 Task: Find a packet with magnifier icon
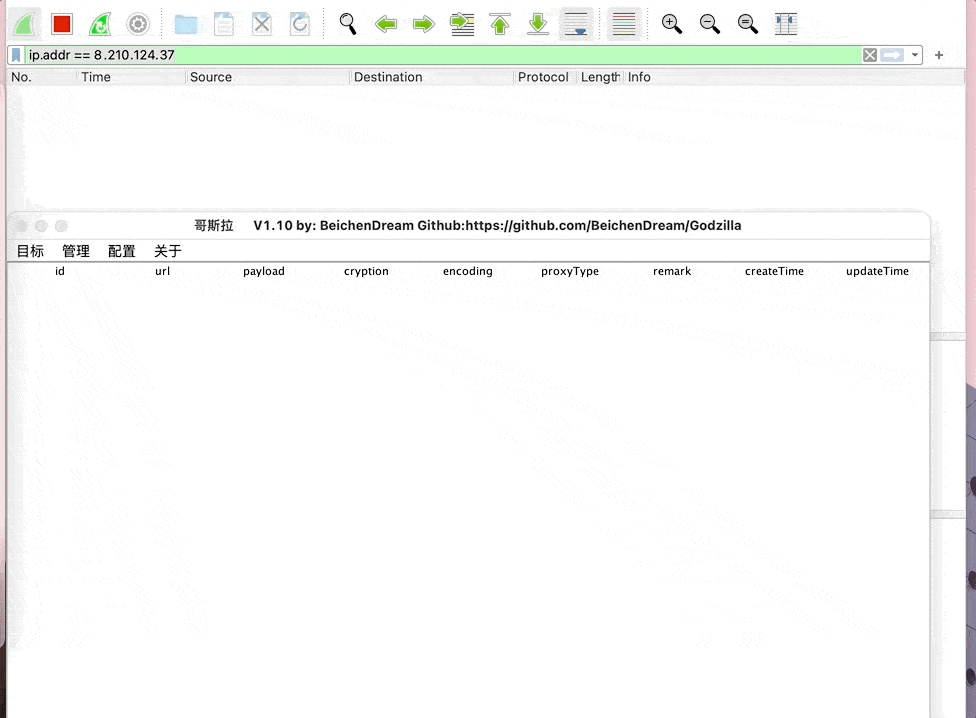tap(348, 24)
